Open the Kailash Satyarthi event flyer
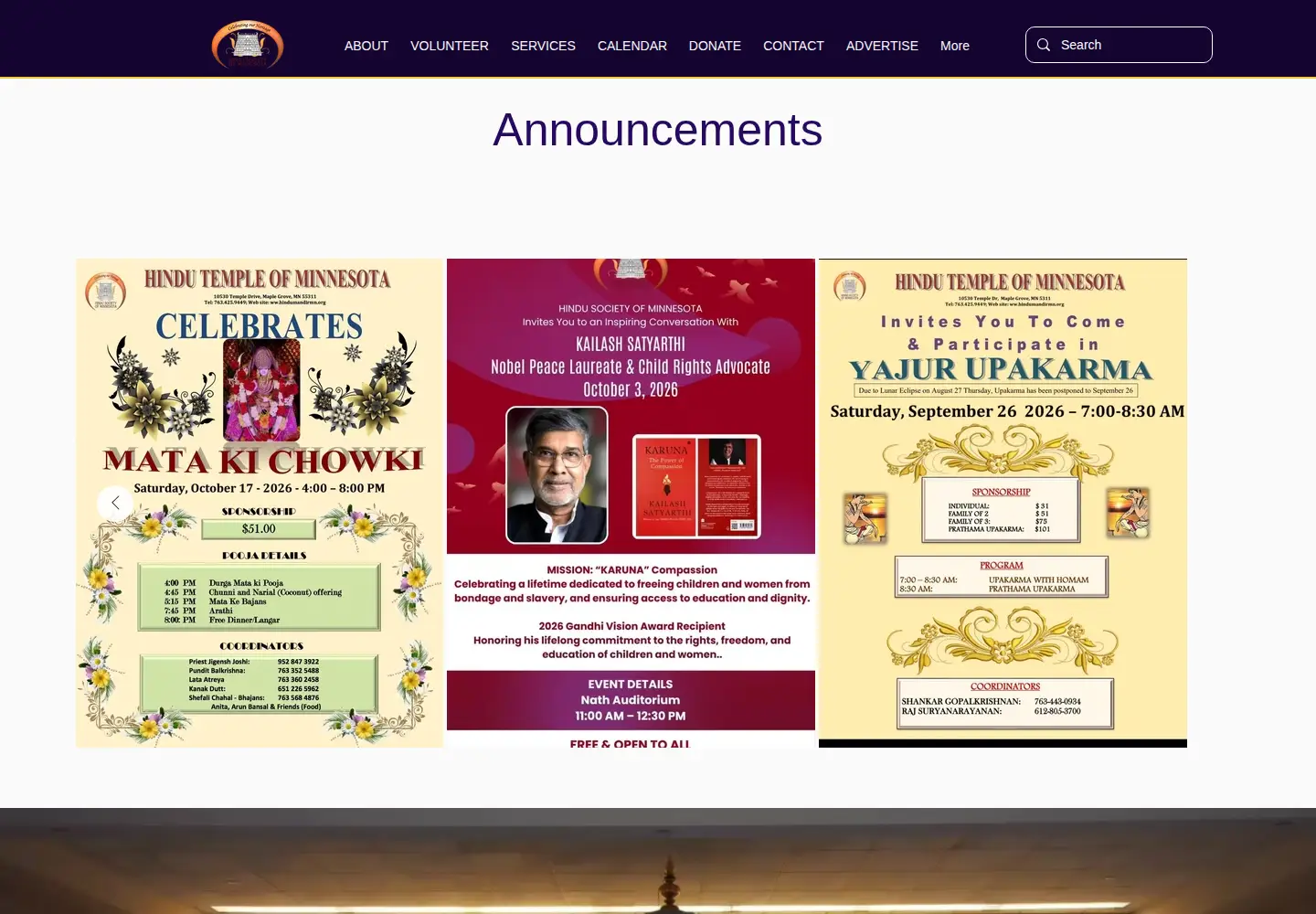 click(631, 503)
